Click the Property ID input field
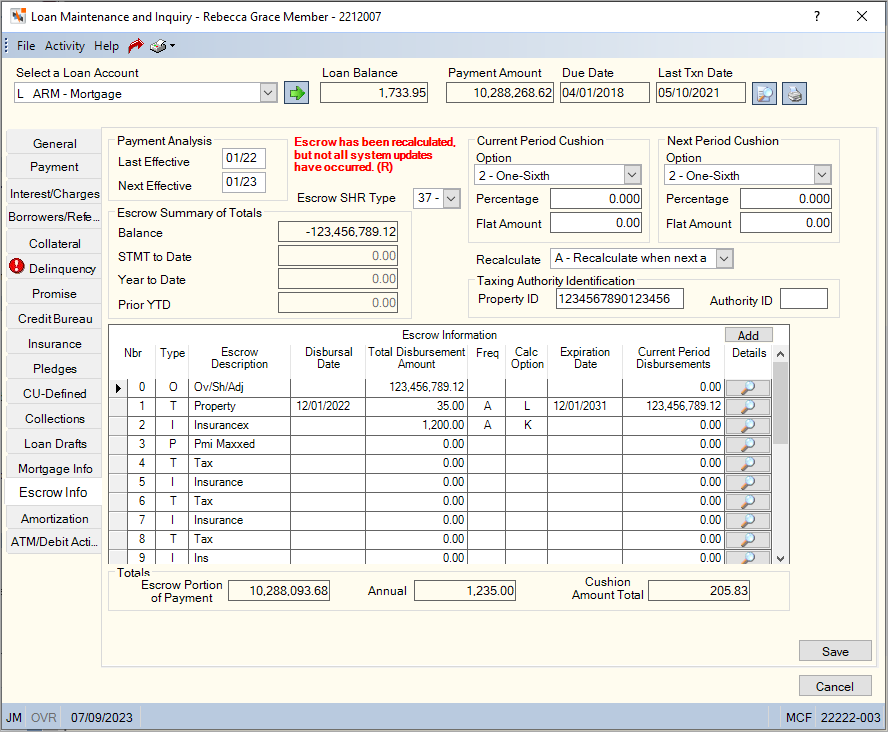888x732 pixels. [x=620, y=299]
